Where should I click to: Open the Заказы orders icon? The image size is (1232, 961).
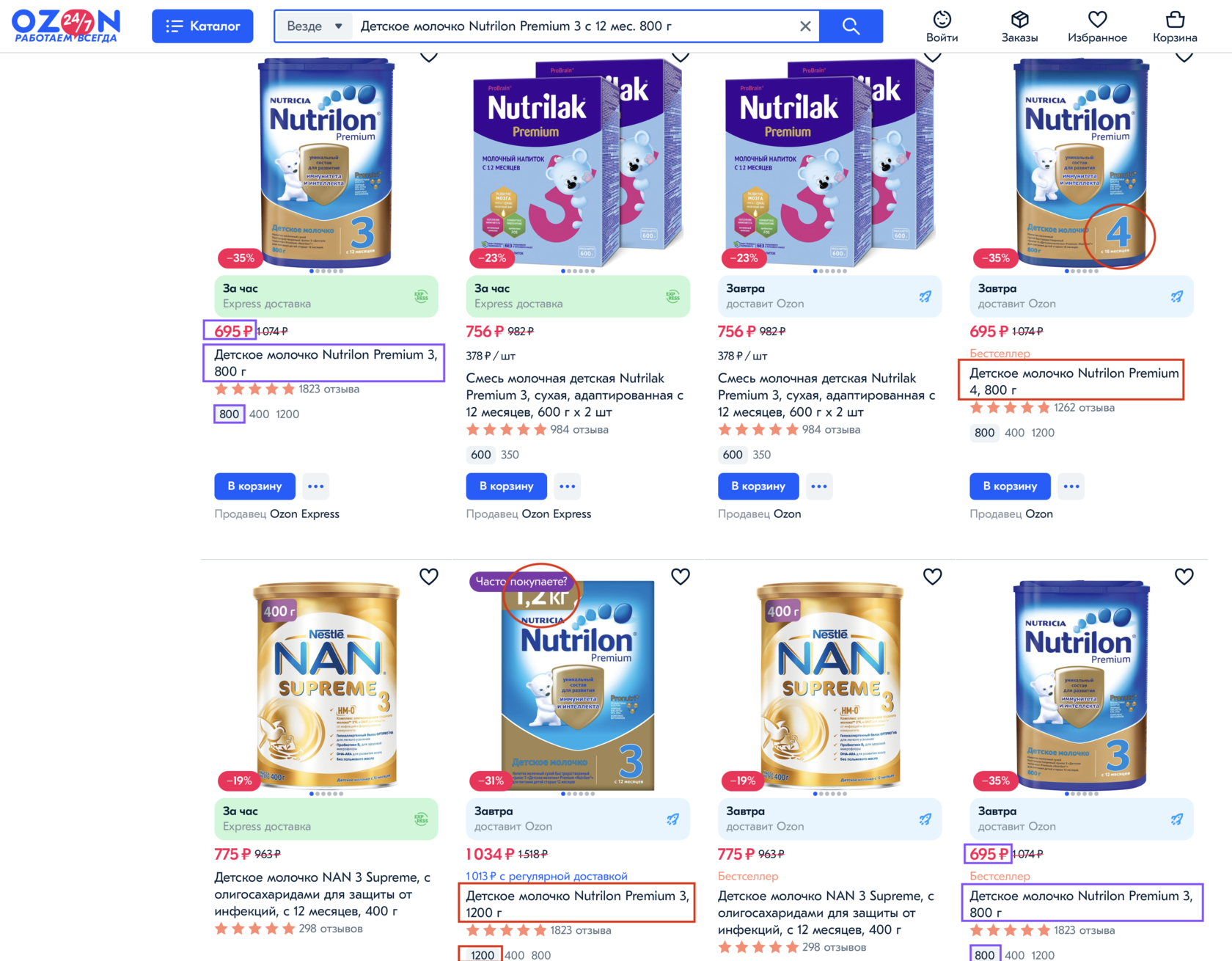pyautogui.click(x=1019, y=26)
